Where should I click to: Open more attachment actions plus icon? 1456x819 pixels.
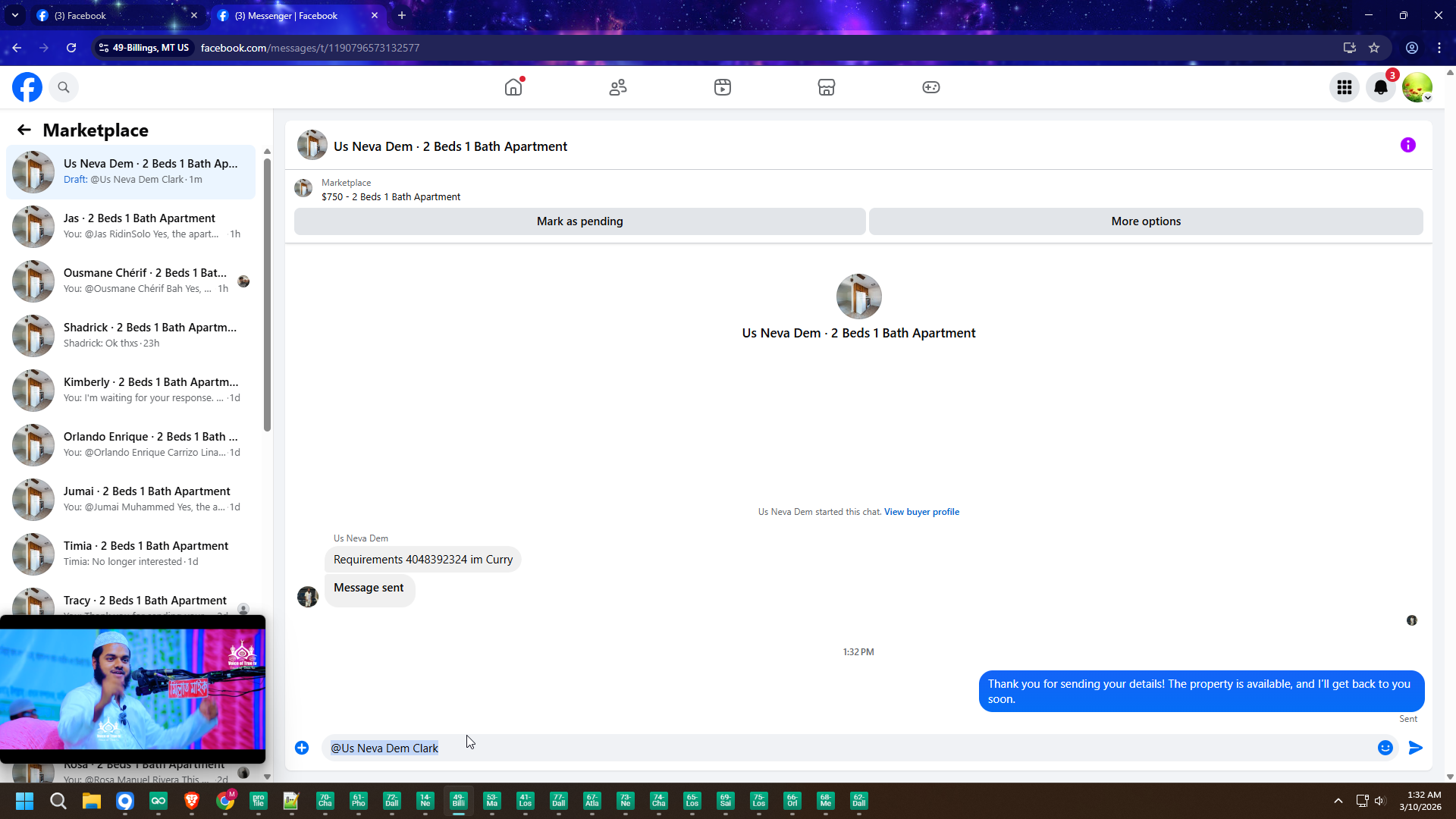click(x=302, y=748)
